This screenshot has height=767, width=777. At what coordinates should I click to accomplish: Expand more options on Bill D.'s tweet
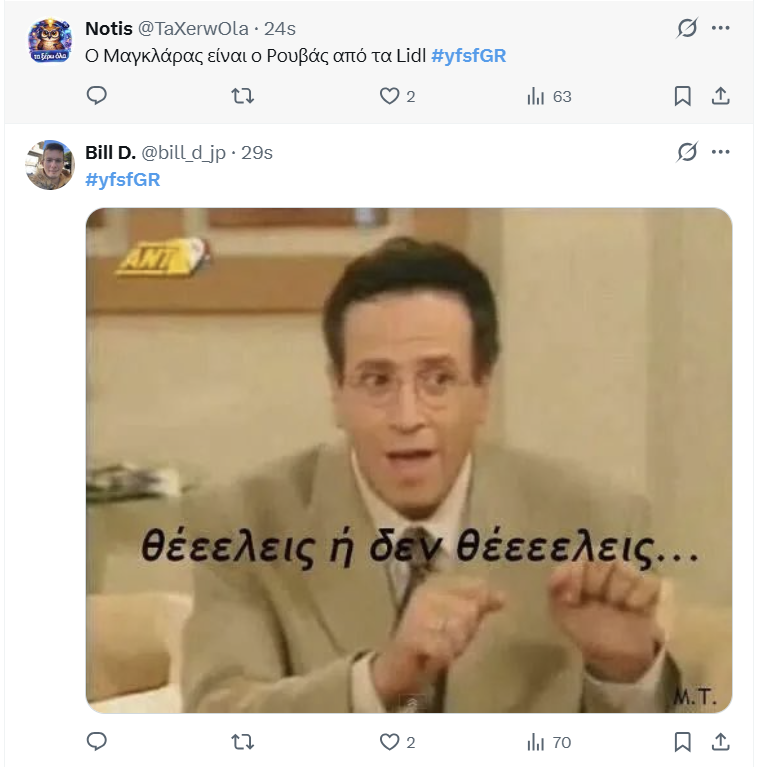click(x=721, y=153)
